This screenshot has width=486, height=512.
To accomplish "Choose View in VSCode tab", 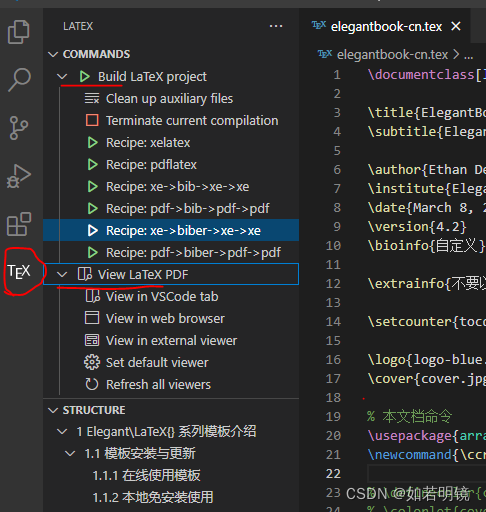I will tap(162, 297).
